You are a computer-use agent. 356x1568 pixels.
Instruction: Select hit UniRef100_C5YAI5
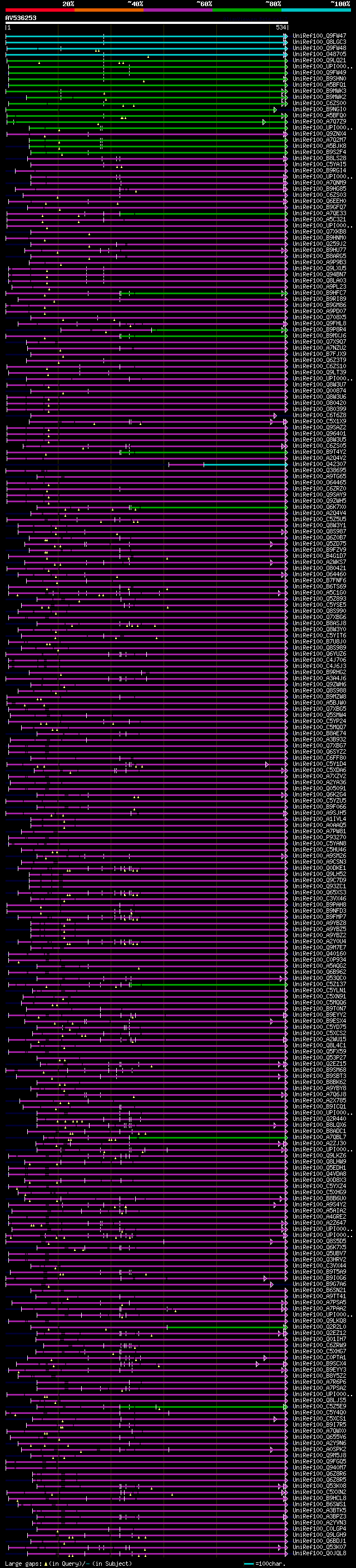click(x=319, y=164)
